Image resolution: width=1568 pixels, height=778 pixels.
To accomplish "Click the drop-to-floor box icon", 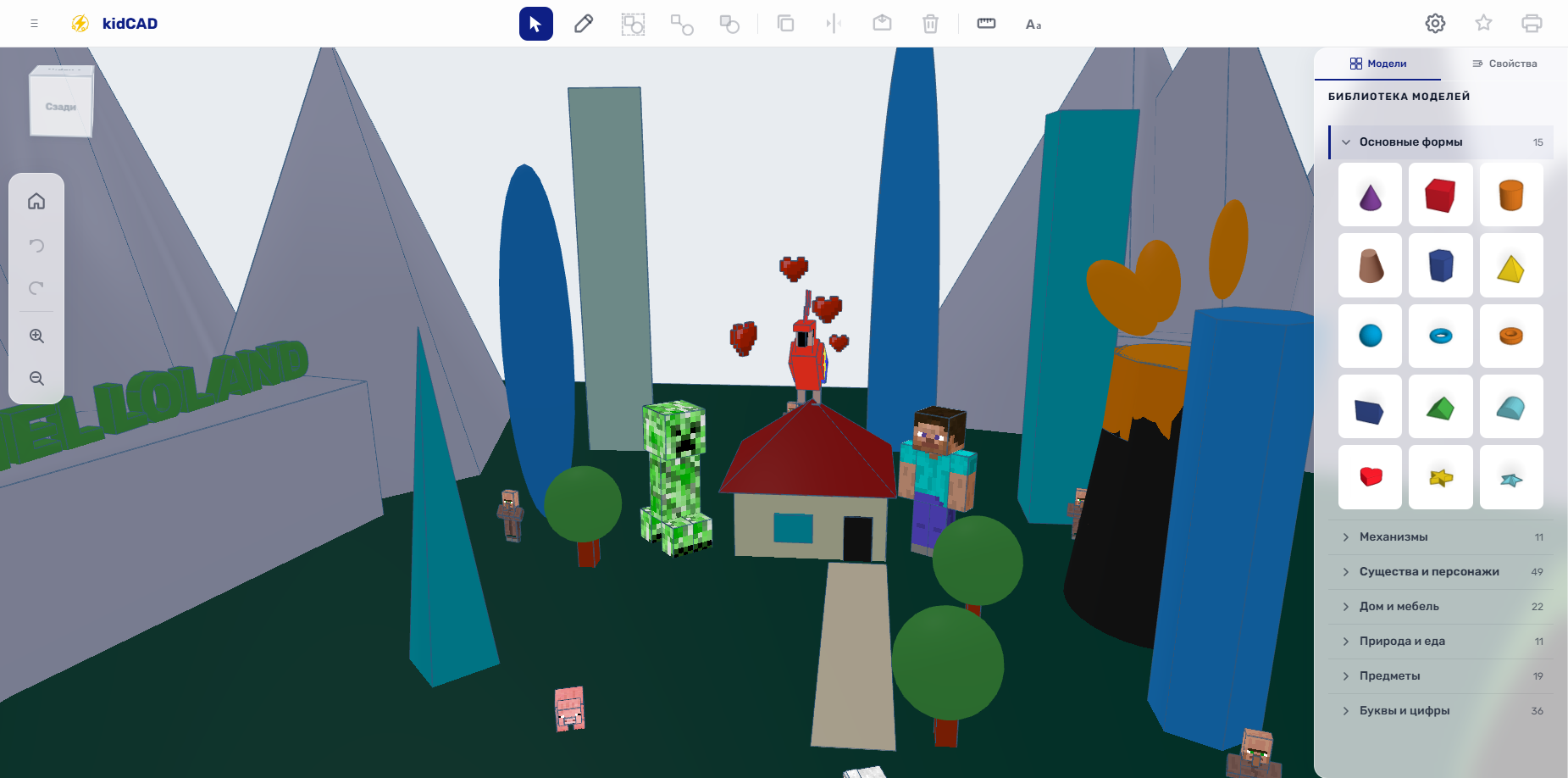I will 882,24.
